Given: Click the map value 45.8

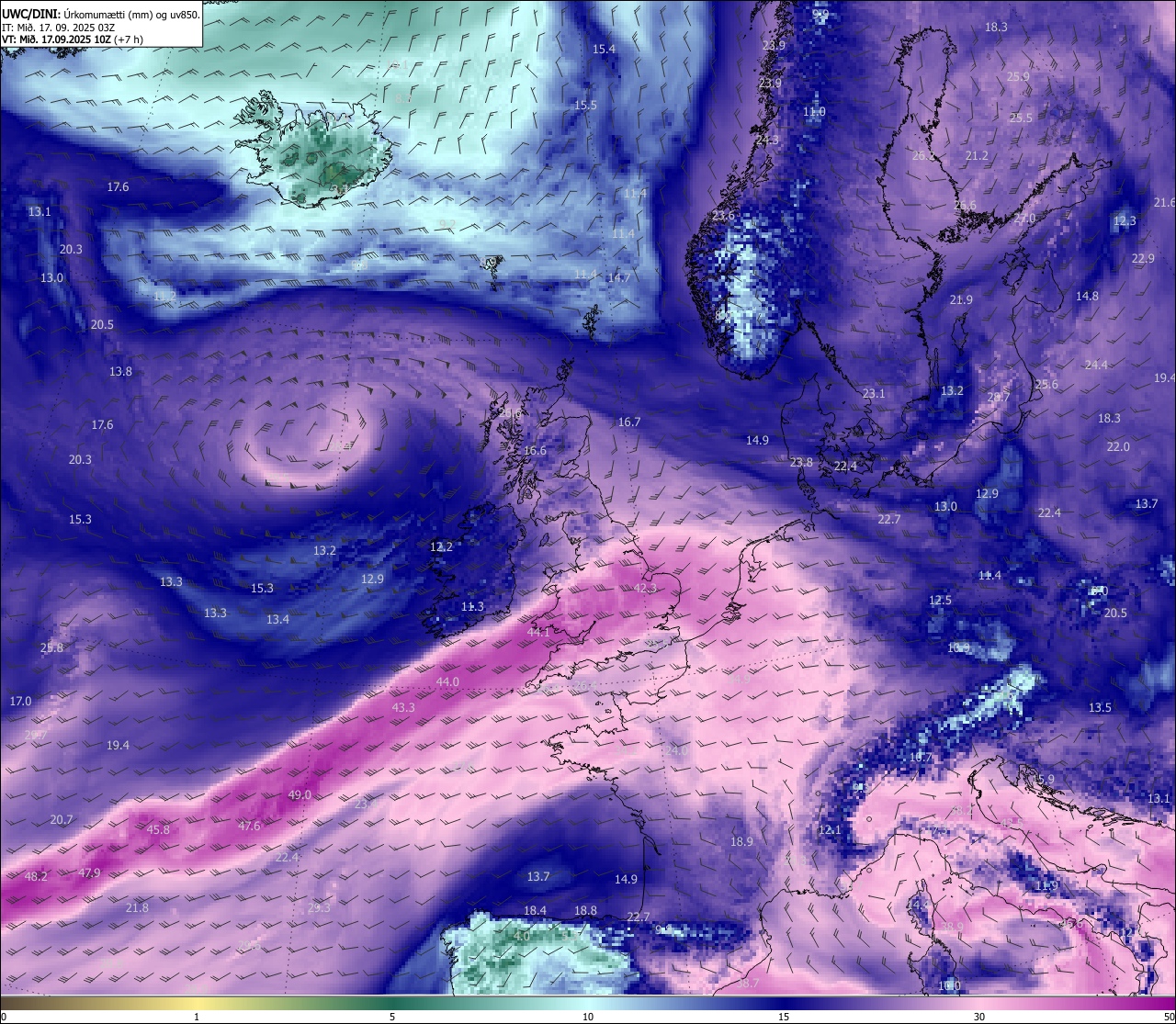Looking at the screenshot, I should pyautogui.click(x=158, y=829).
